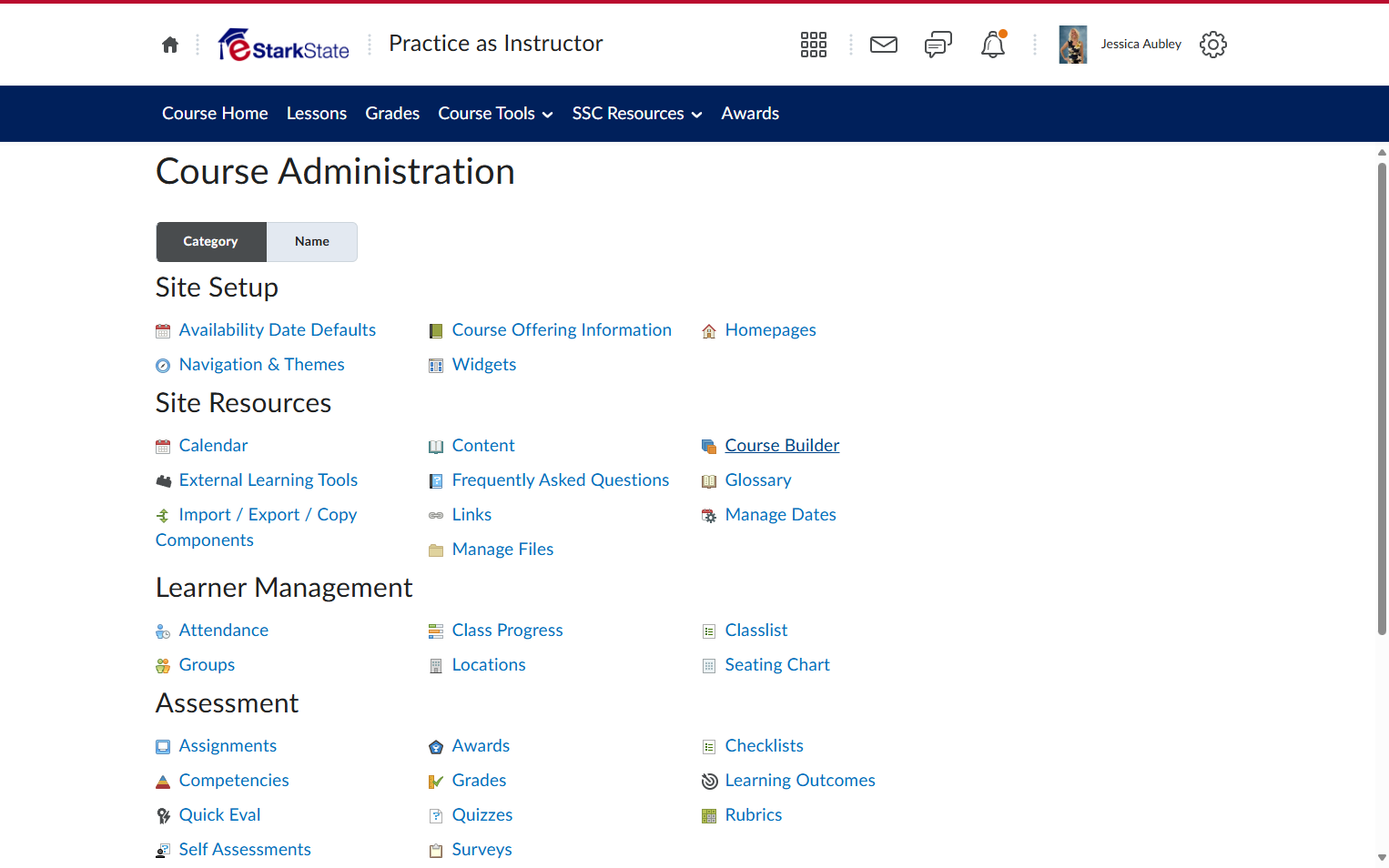Open update alerts bell icon
The height and width of the screenshot is (868, 1389).
pyautogui.click(x=993, y=45)
